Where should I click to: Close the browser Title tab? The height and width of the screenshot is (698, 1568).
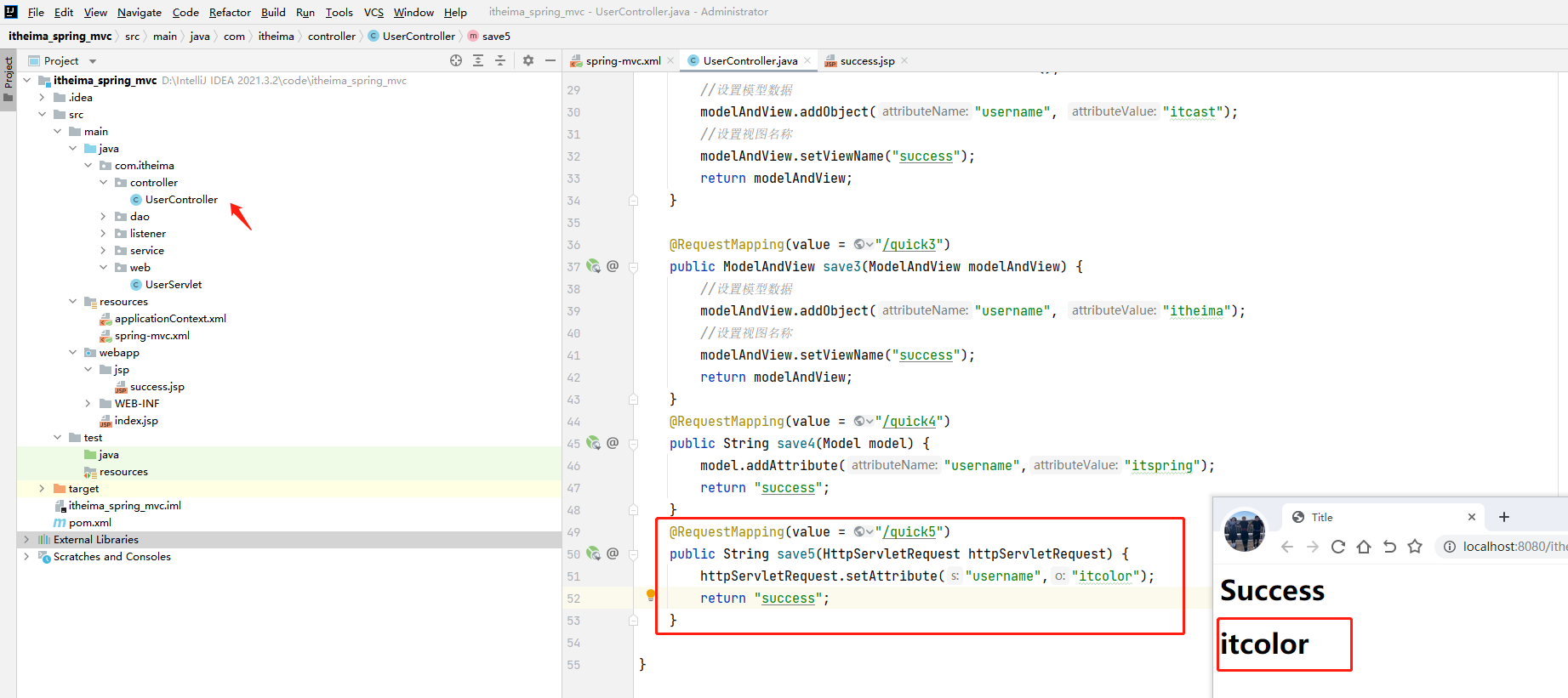pos(1472,517)
